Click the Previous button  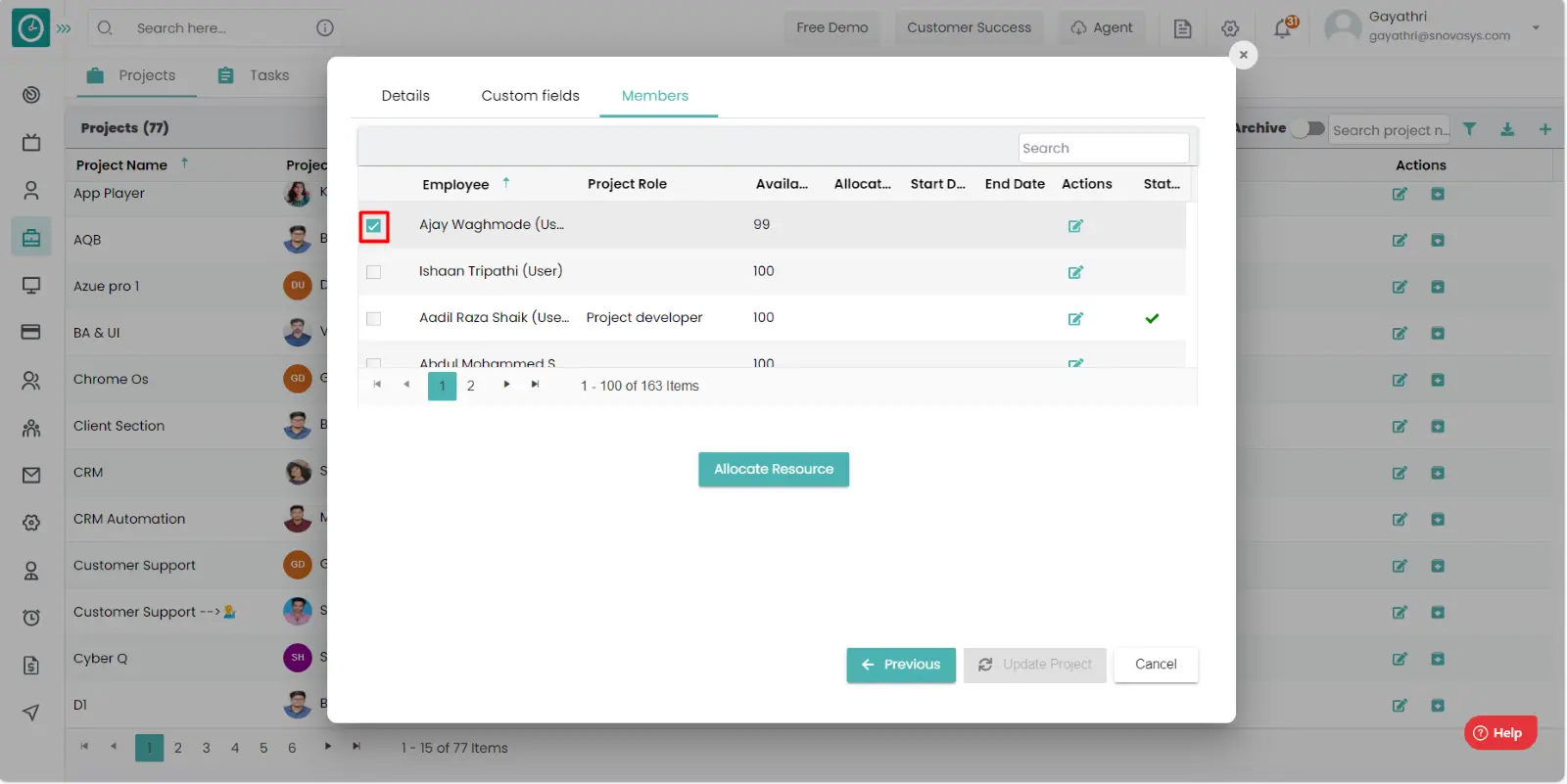(x=901, y=665)
